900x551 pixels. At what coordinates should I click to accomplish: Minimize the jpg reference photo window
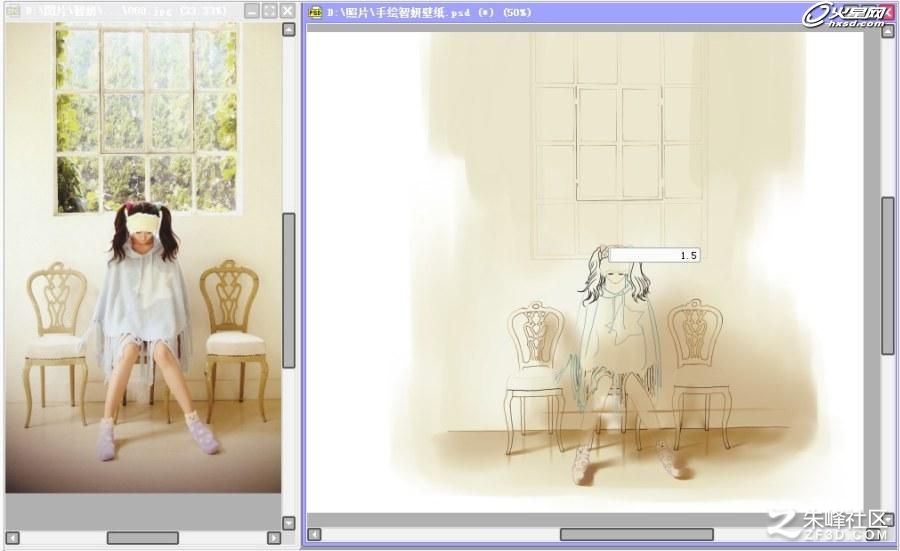[x=252, y=11]
